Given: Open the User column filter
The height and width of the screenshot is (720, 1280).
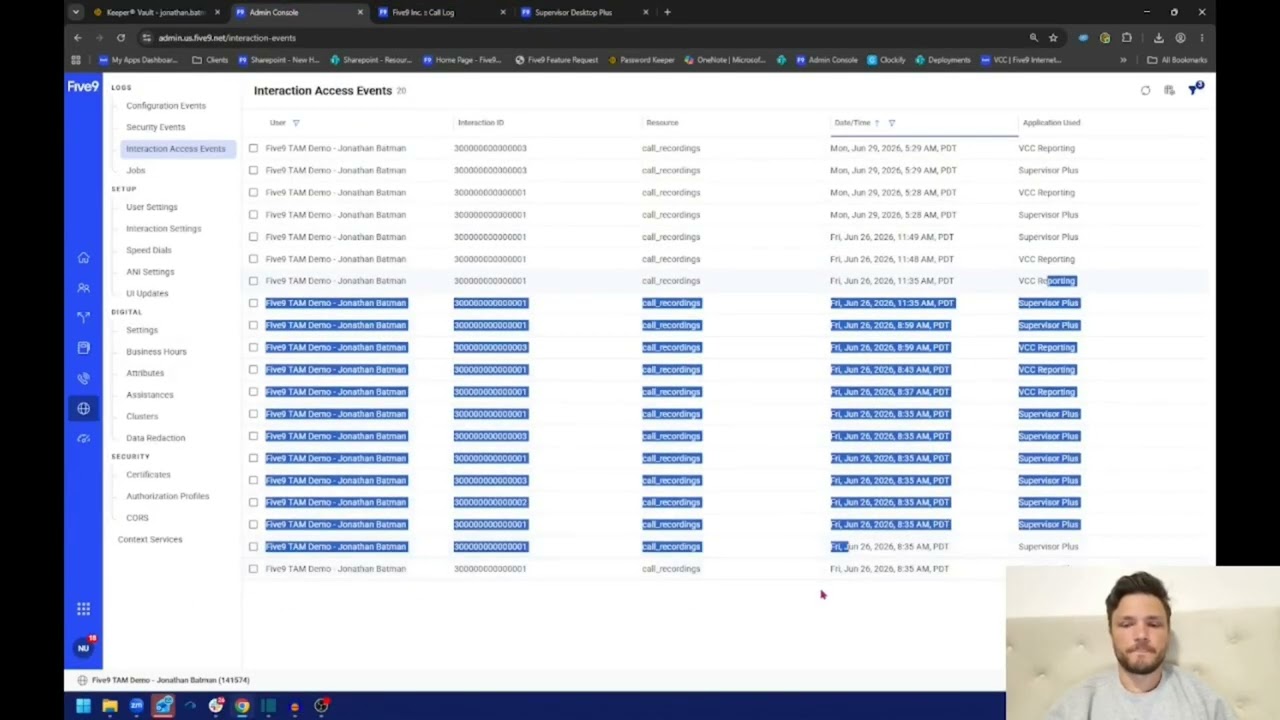Looking at the screenshot, I should [296, 123].
